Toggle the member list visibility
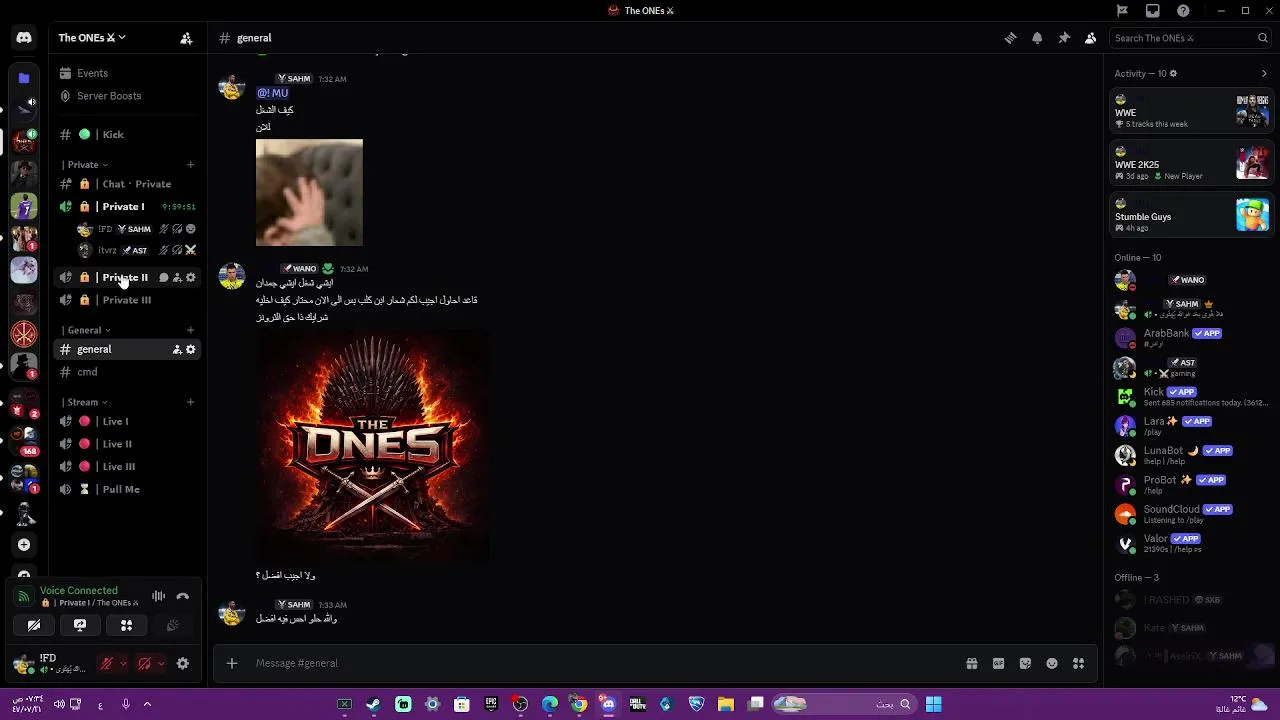Viewport: 1280px width, 720px height. pos(1091,38)
